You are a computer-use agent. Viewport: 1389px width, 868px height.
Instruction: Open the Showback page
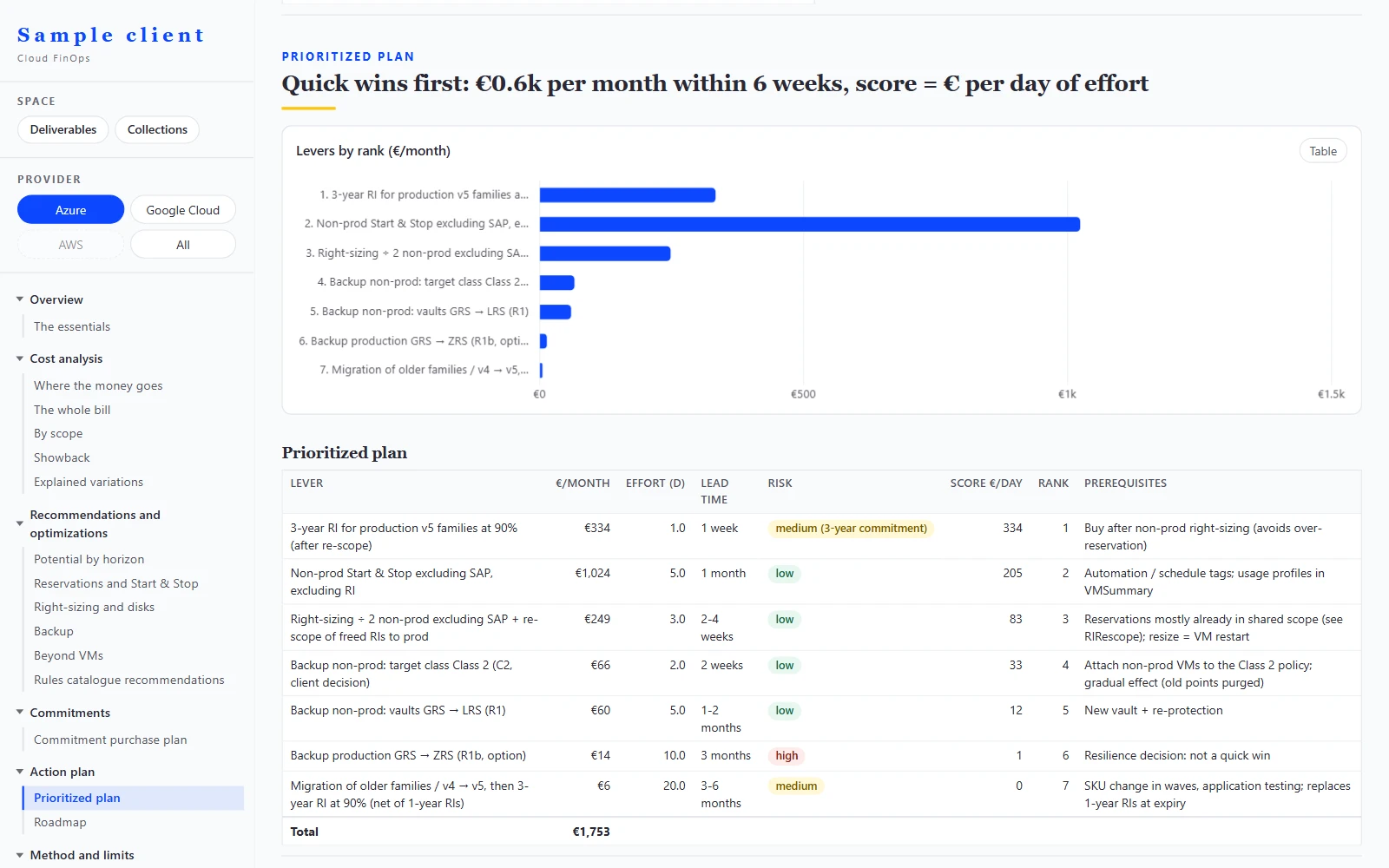click(x=62, y=457)
